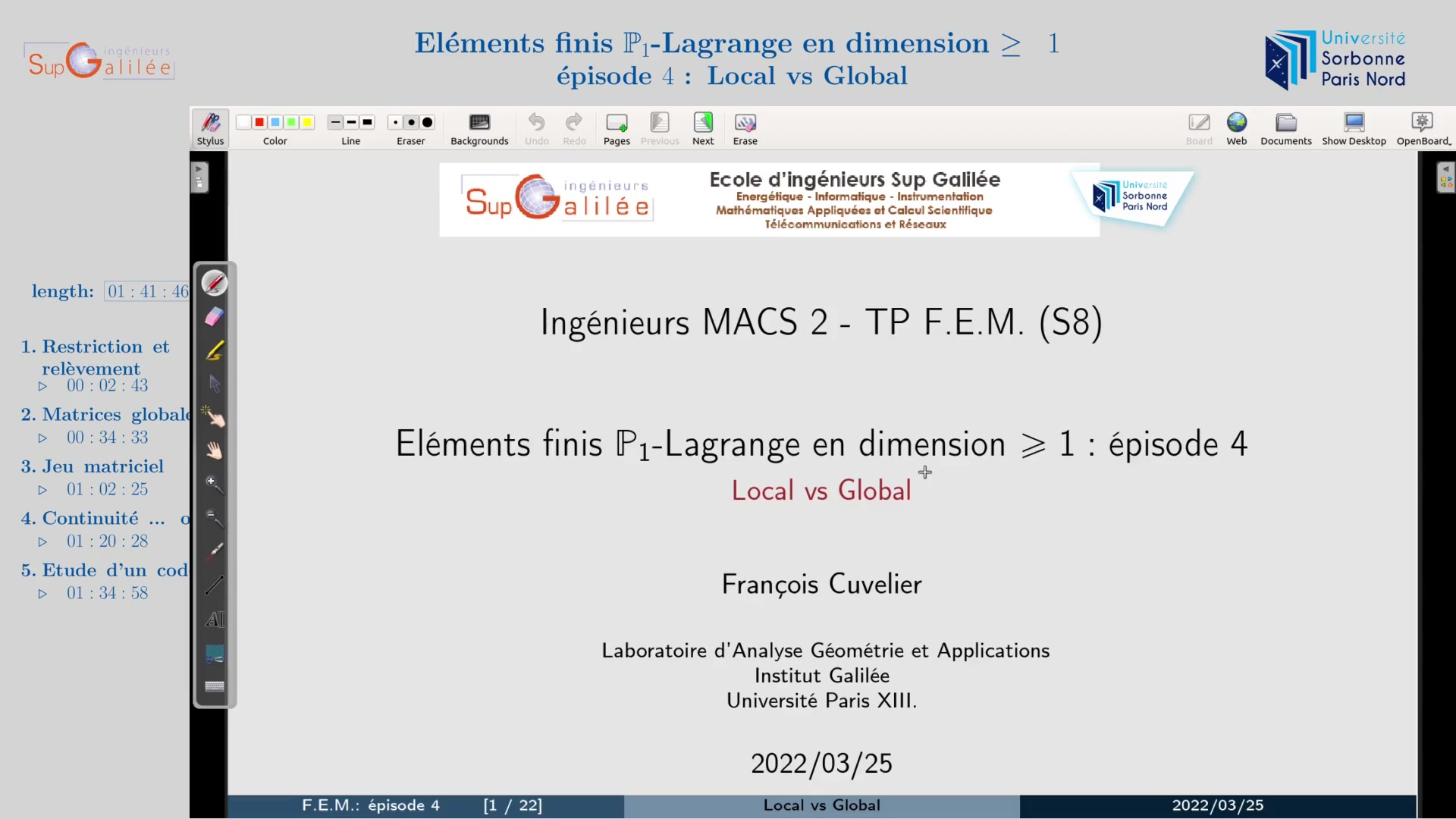Select the line drawing tool
Image resolution: width=1456 pixels, height=819 pixels.
pos(215,585)
